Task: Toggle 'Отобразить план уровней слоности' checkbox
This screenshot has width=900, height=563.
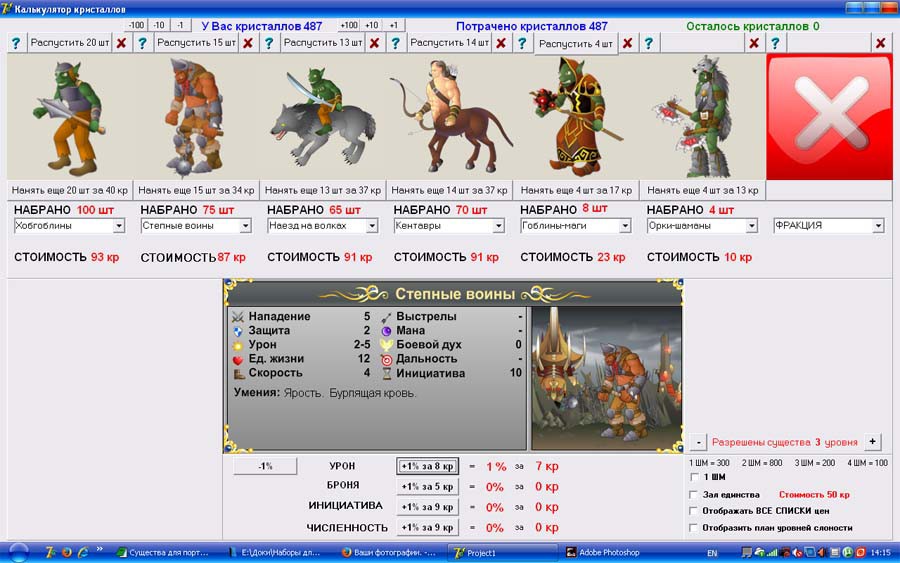Action: [695, 527]
